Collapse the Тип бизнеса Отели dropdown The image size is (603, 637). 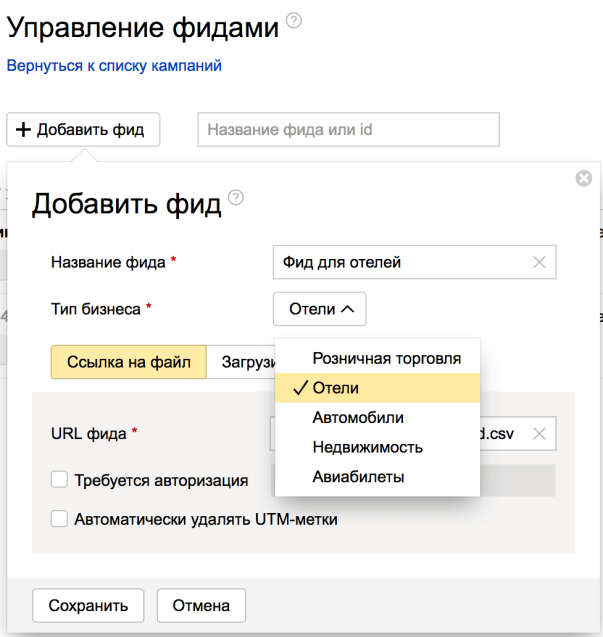click(320, 309)
